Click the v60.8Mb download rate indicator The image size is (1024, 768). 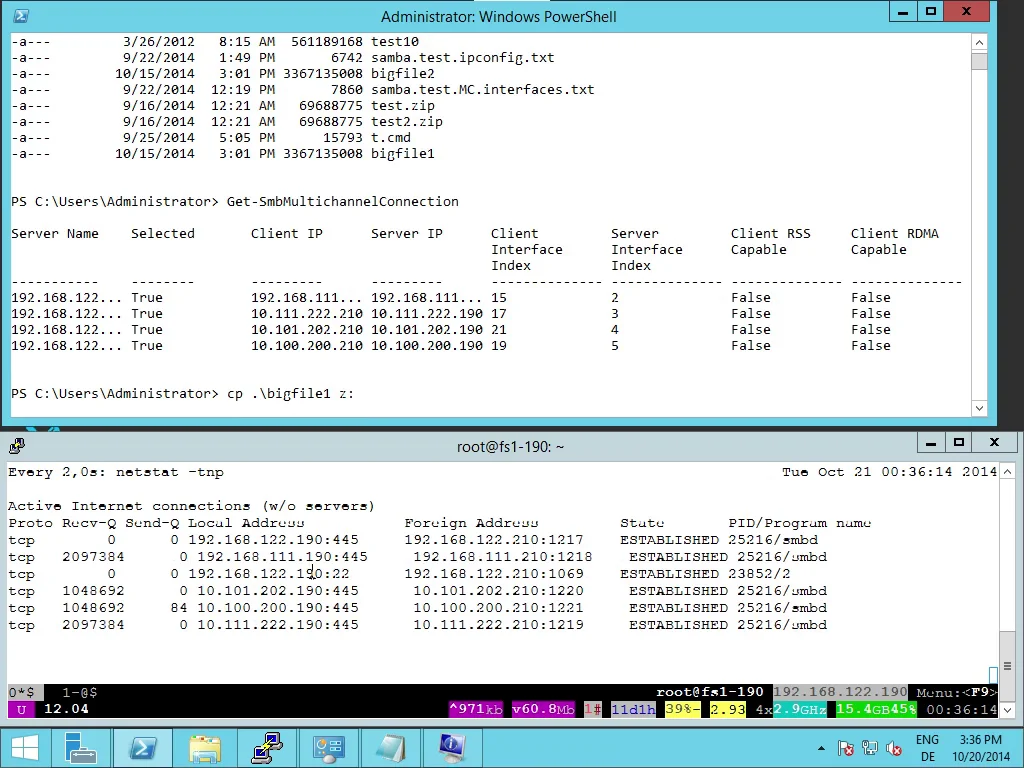pos(543,709)
